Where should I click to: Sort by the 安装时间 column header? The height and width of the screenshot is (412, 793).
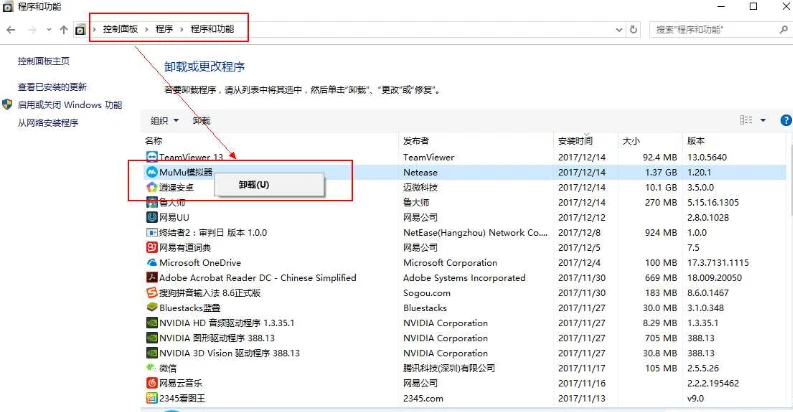coord(586,141)
